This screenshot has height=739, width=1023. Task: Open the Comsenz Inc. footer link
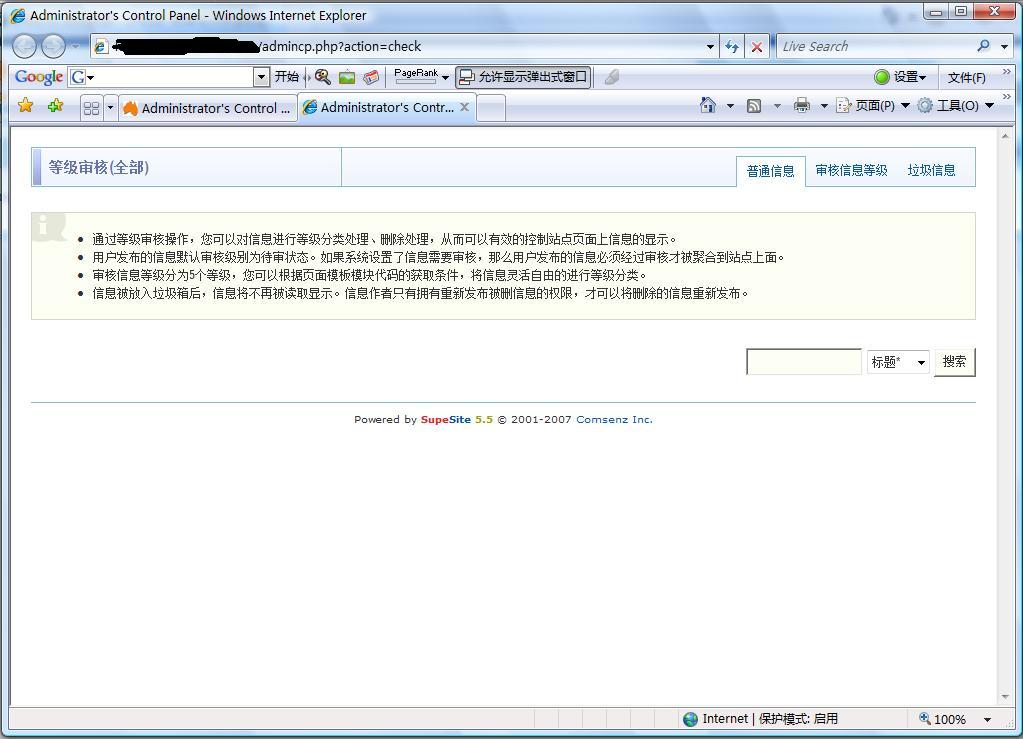click(614, 419)
